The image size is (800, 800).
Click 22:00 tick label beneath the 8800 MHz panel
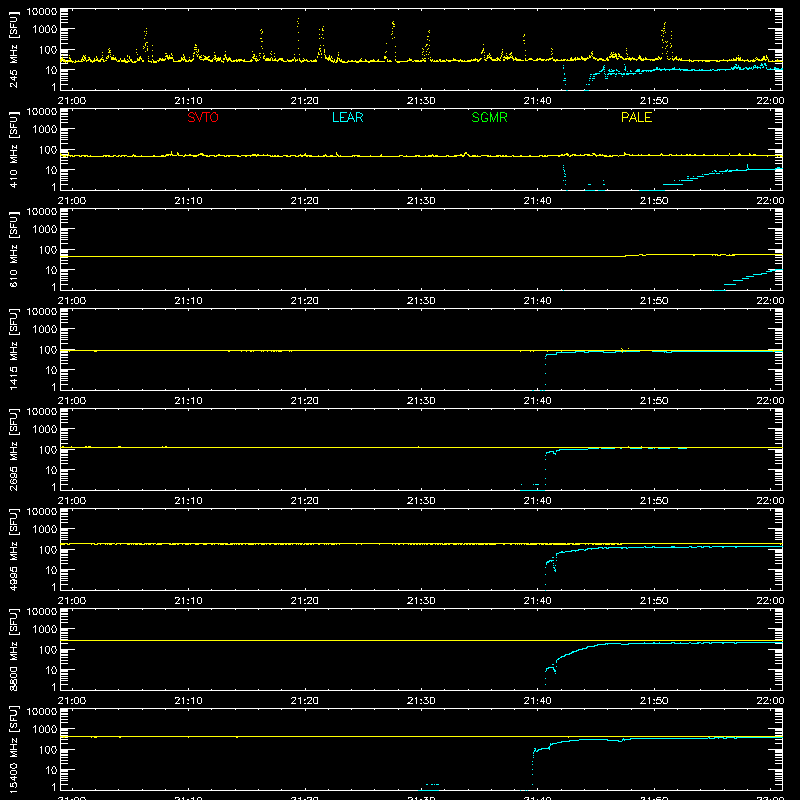pos(770,701)
